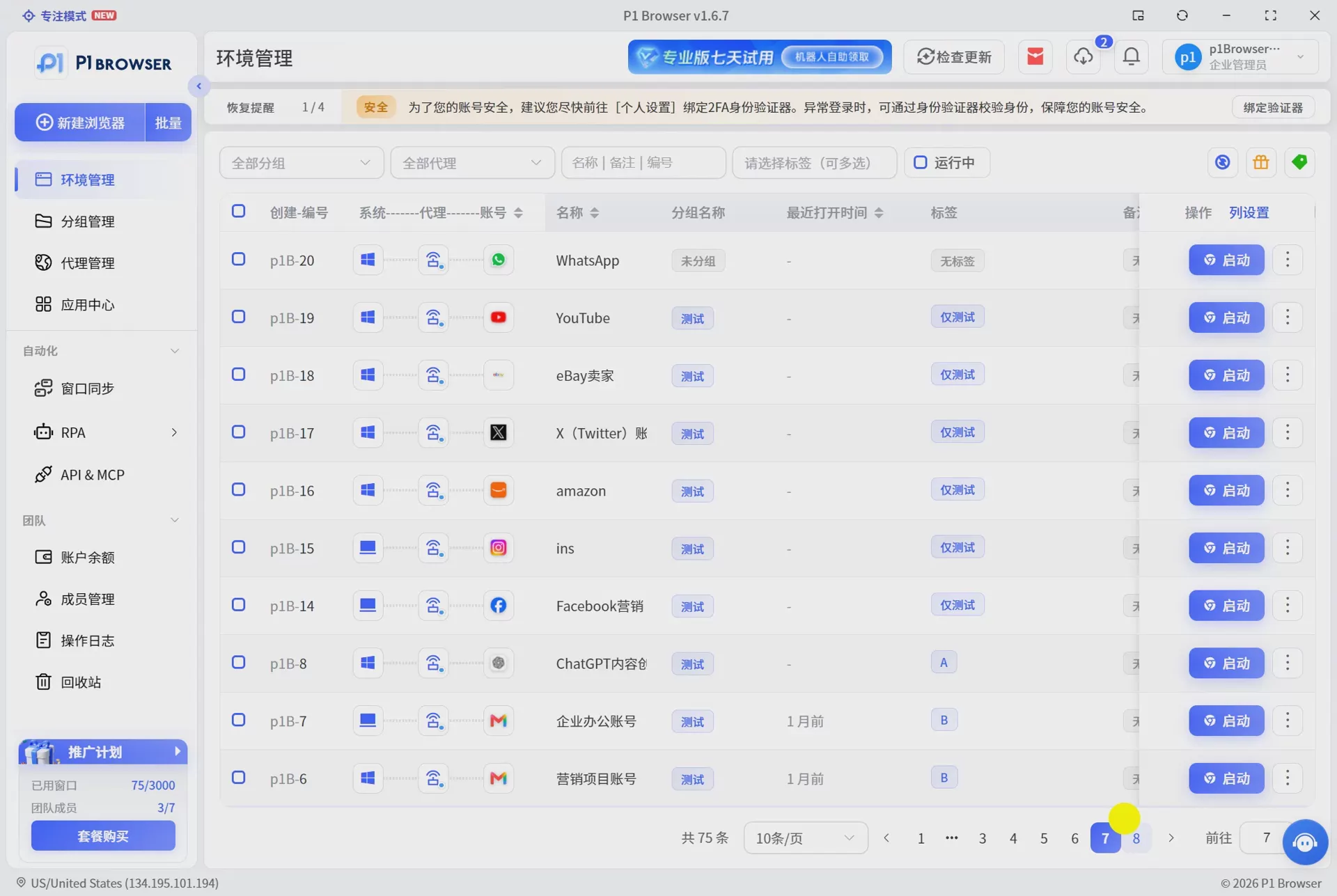Click the blue refresh sync icon
Screen dimensions: 1337x896
(x=1223, y=163)
